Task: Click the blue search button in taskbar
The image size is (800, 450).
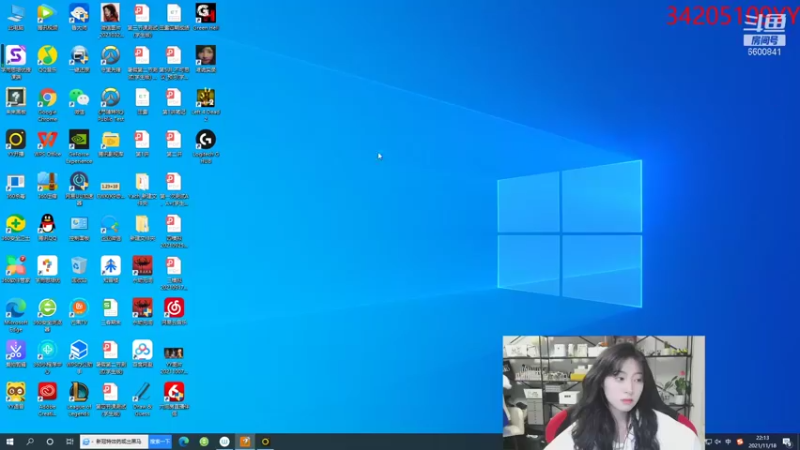Action: 160,441
